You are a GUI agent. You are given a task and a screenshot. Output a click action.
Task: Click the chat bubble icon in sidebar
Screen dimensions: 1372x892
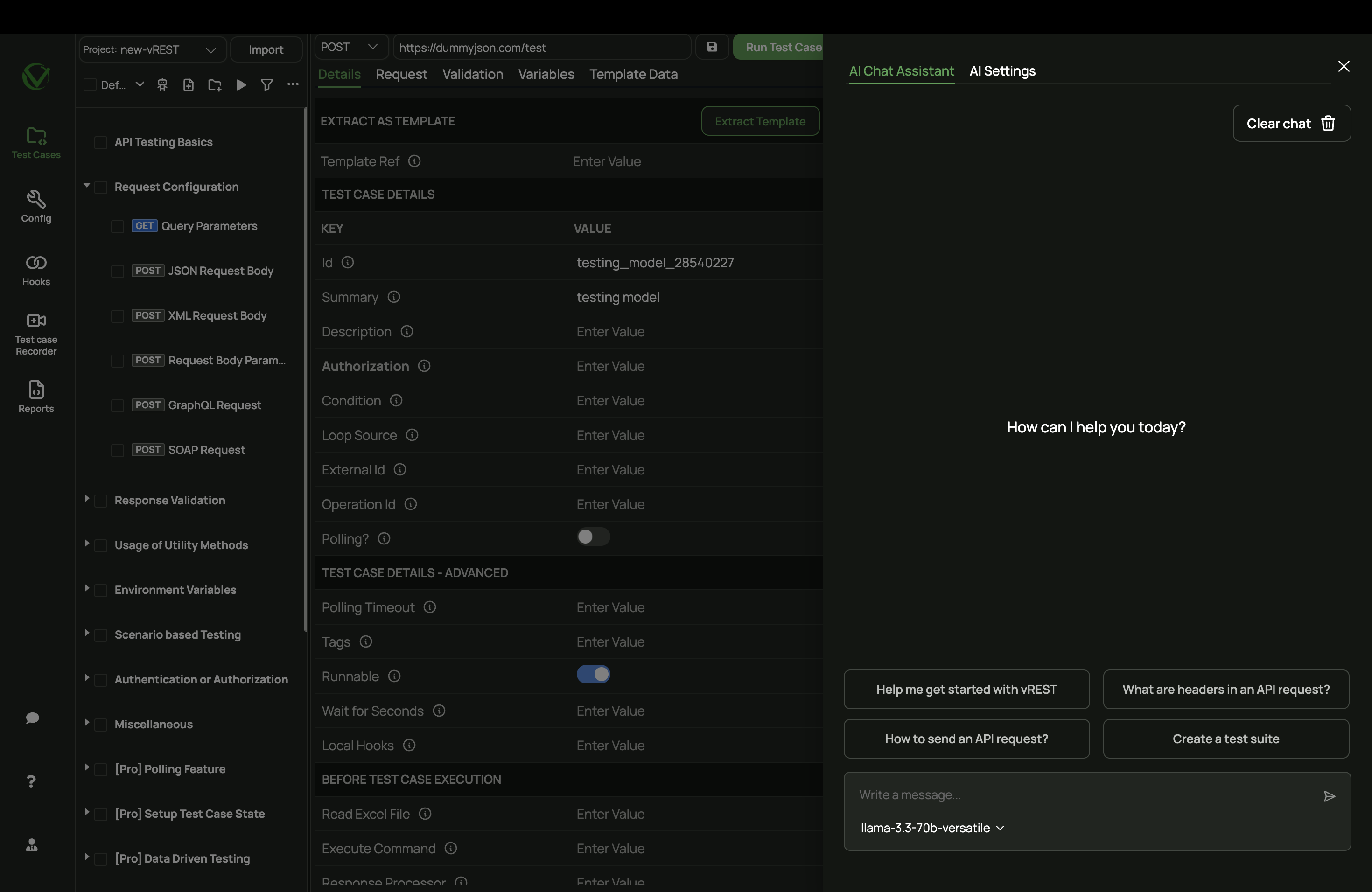coord(32,718)
